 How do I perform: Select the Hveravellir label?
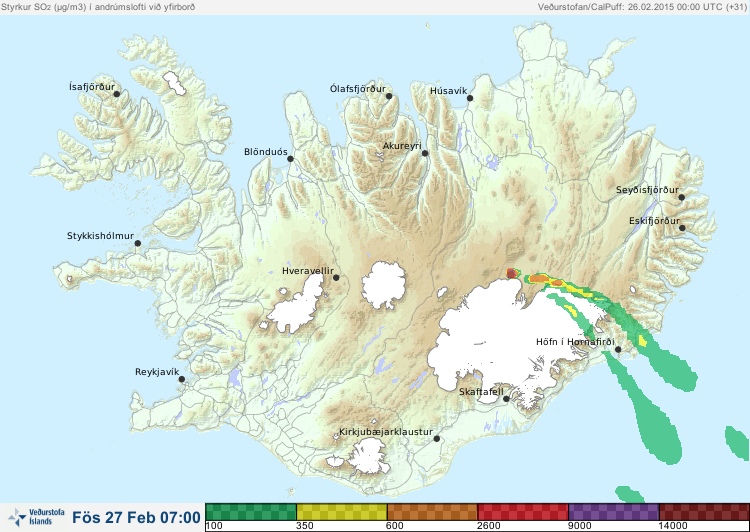tap(308, 271)
